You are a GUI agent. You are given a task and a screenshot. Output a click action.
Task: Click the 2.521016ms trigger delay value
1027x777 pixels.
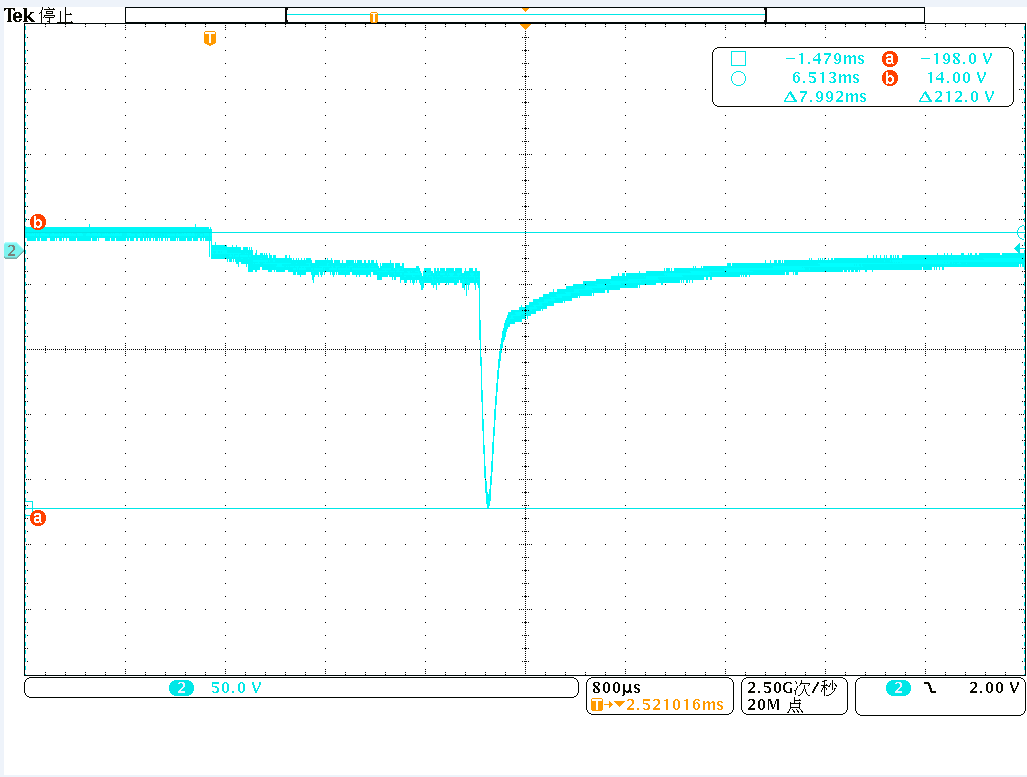coord(675,705)
